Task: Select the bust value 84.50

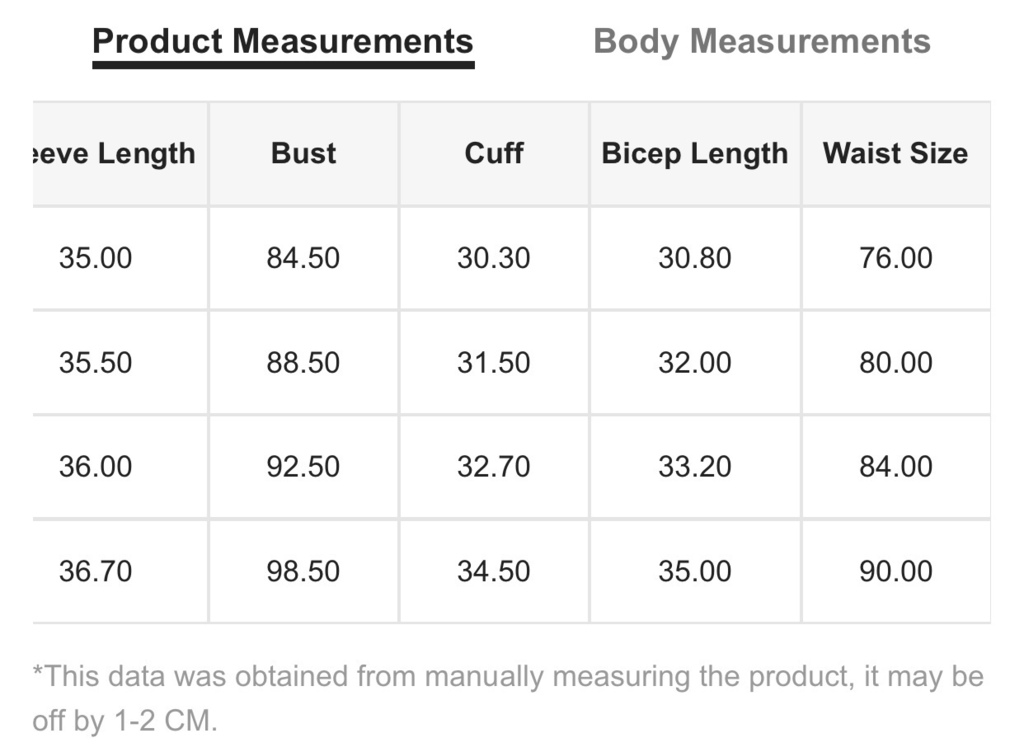Action: (x=303, y=258)
